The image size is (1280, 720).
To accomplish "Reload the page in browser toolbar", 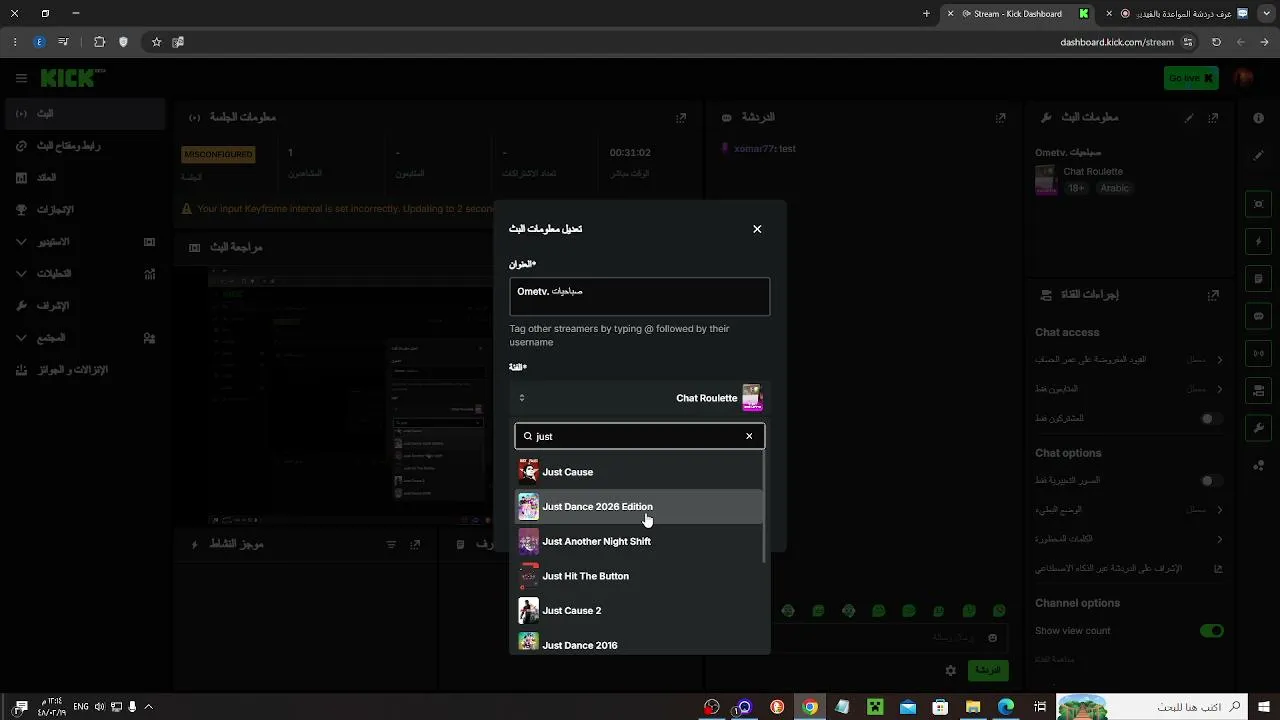I will 1216,42.
